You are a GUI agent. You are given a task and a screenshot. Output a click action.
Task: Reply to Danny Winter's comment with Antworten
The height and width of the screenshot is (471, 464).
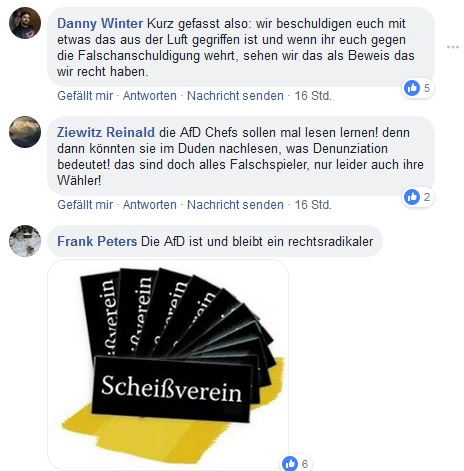coord(150,96)
